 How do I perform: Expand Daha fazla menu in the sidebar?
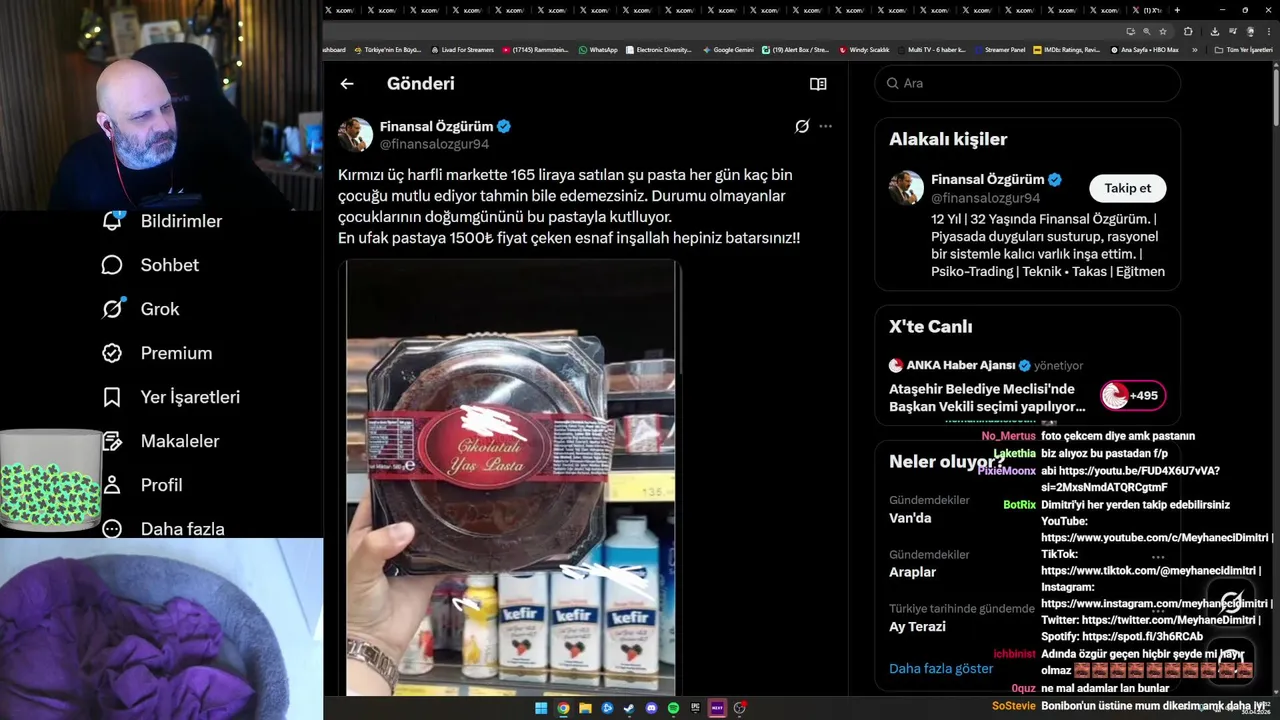(x=163, y=529)
